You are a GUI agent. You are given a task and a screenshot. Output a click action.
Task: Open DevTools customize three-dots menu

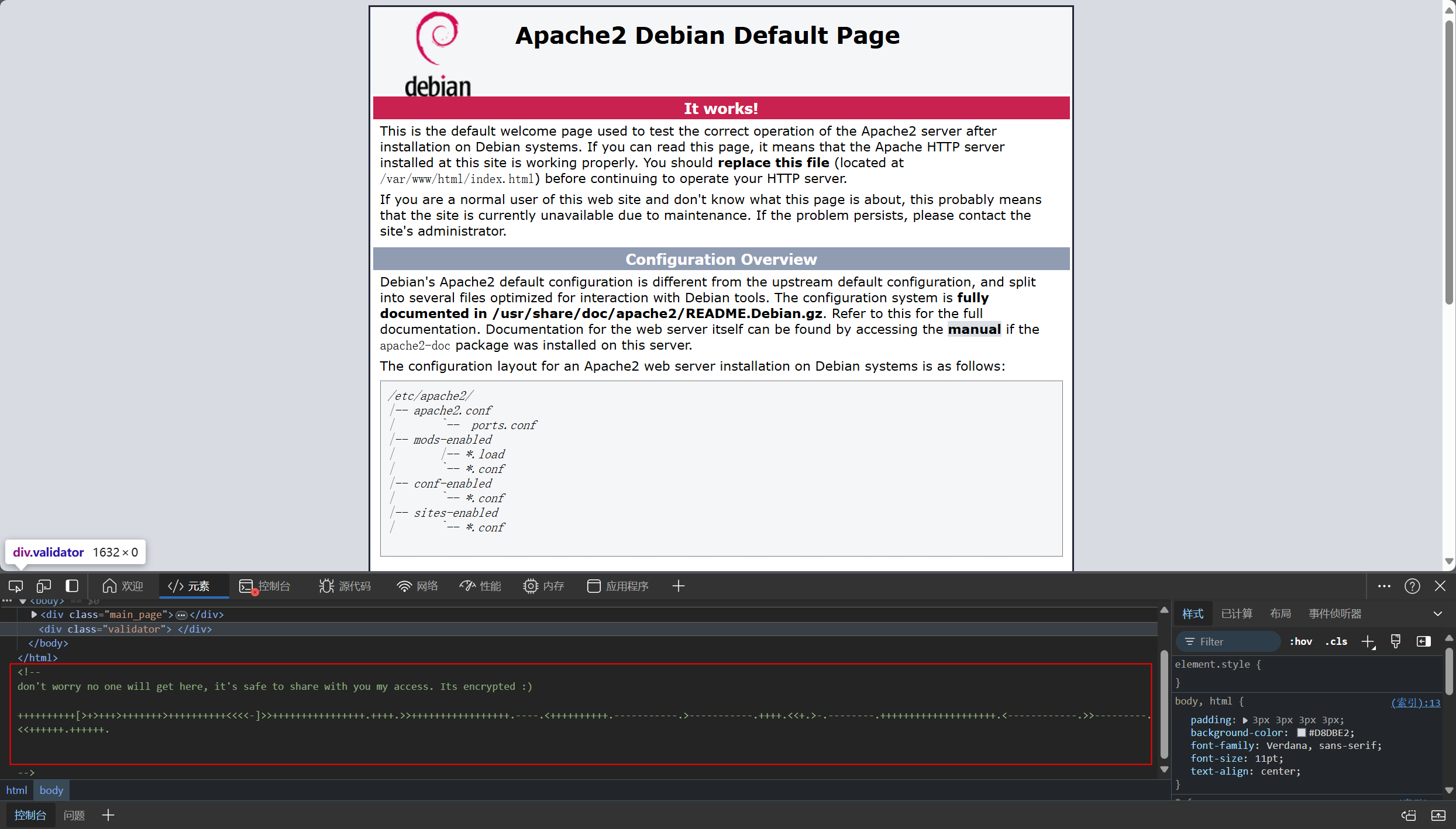pos(1384,586)
